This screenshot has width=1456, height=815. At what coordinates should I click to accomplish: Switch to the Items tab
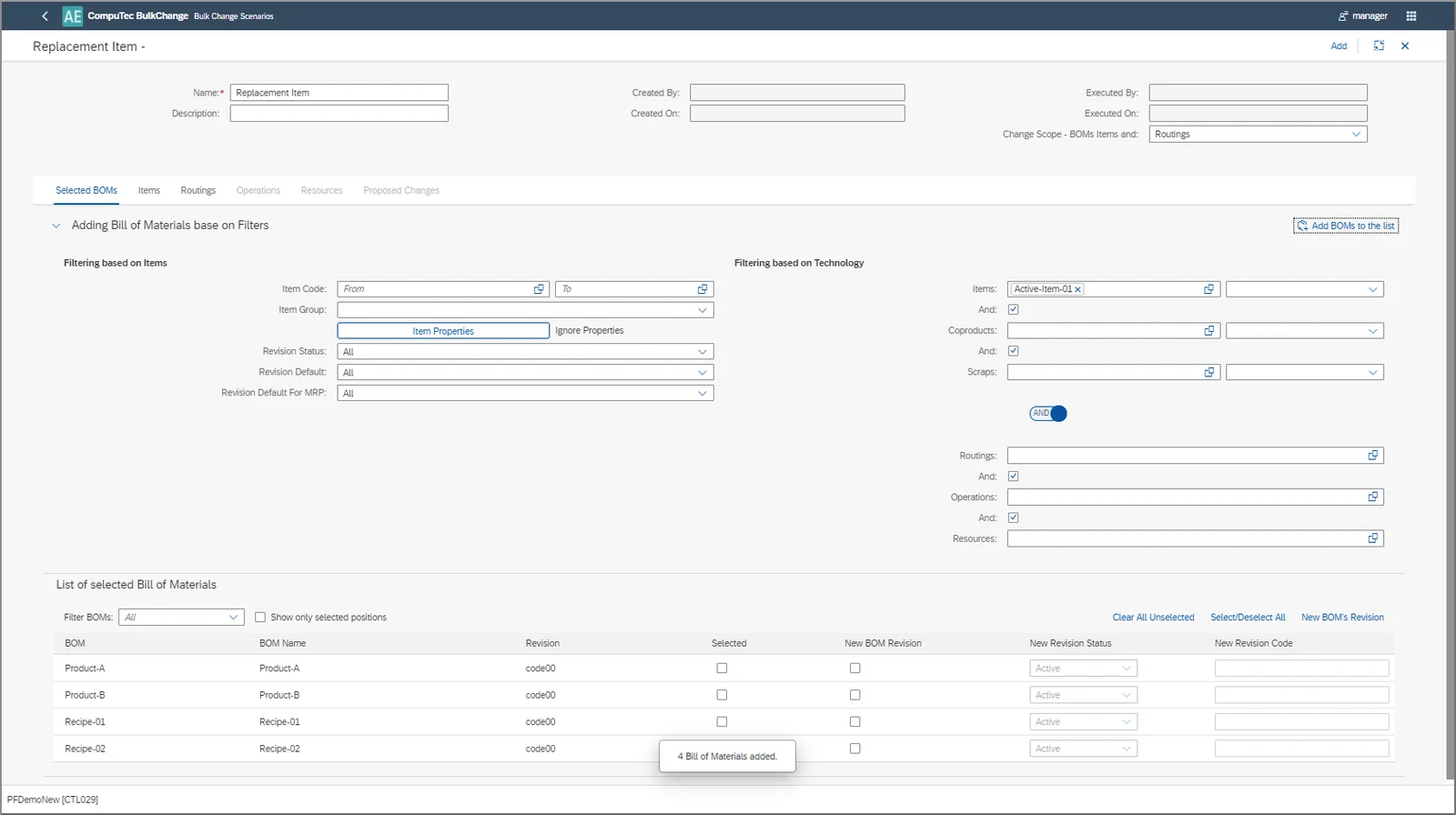point(149,191)
